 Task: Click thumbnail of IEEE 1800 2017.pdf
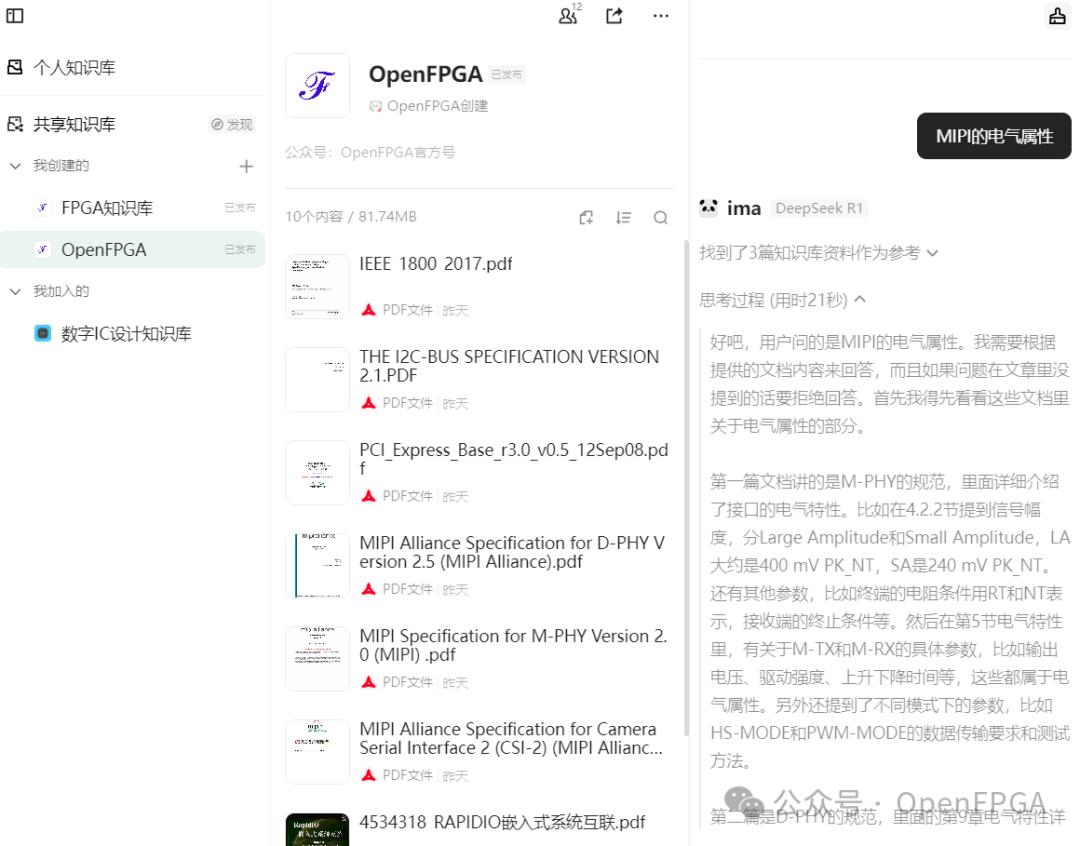coord(318,287)
